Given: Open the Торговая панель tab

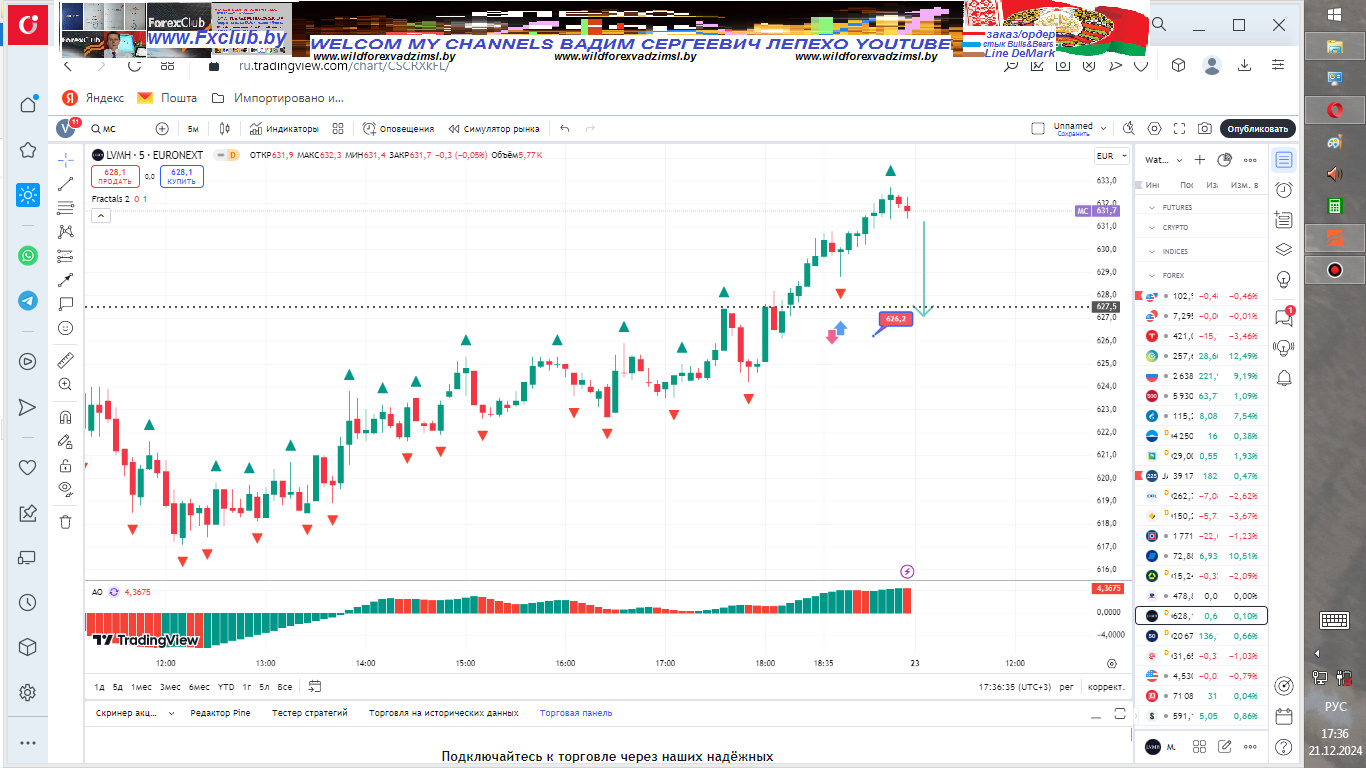Looking at the screenshot, I should [576, 713].
